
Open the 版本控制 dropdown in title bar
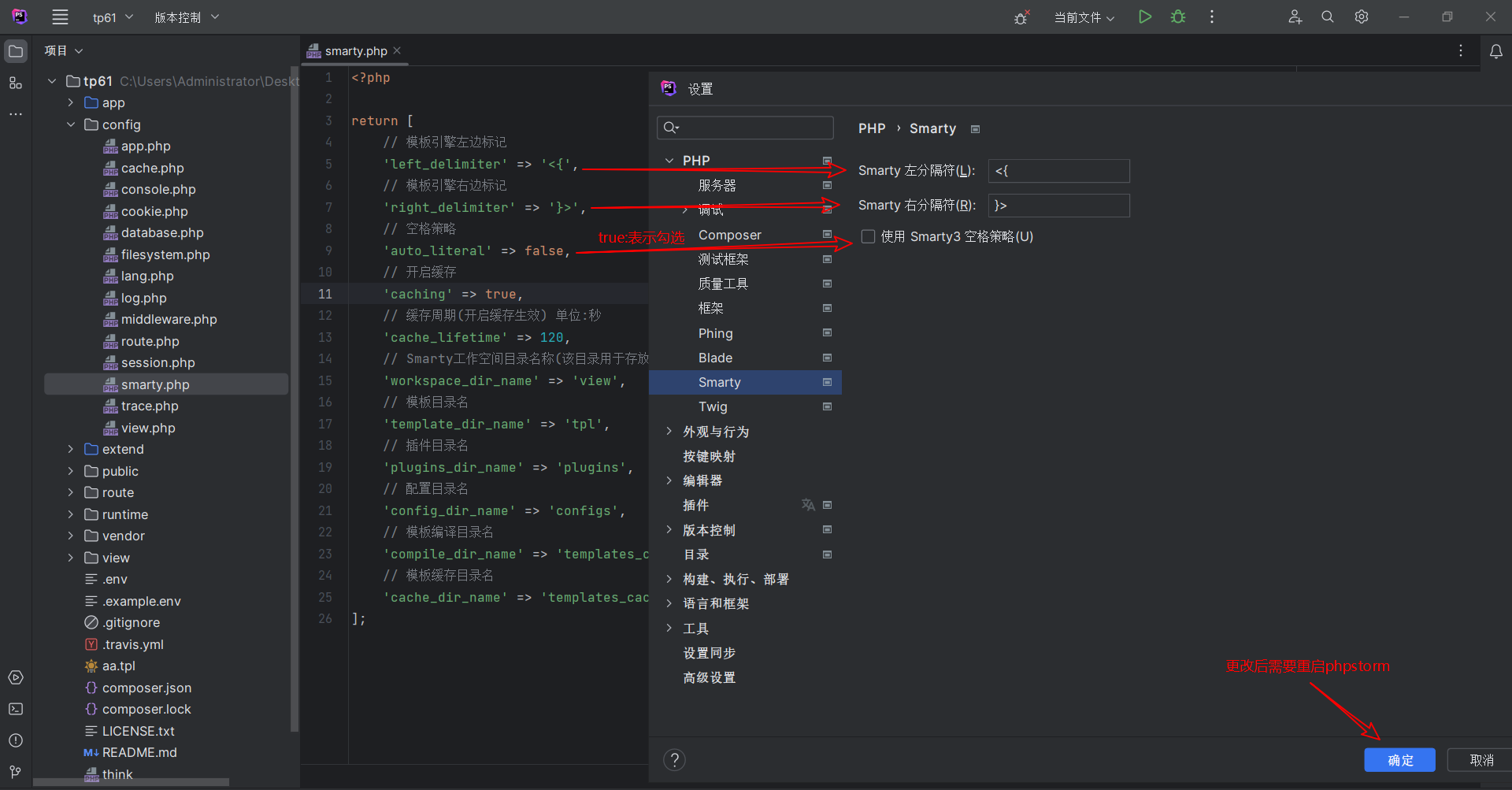point(187,17)
